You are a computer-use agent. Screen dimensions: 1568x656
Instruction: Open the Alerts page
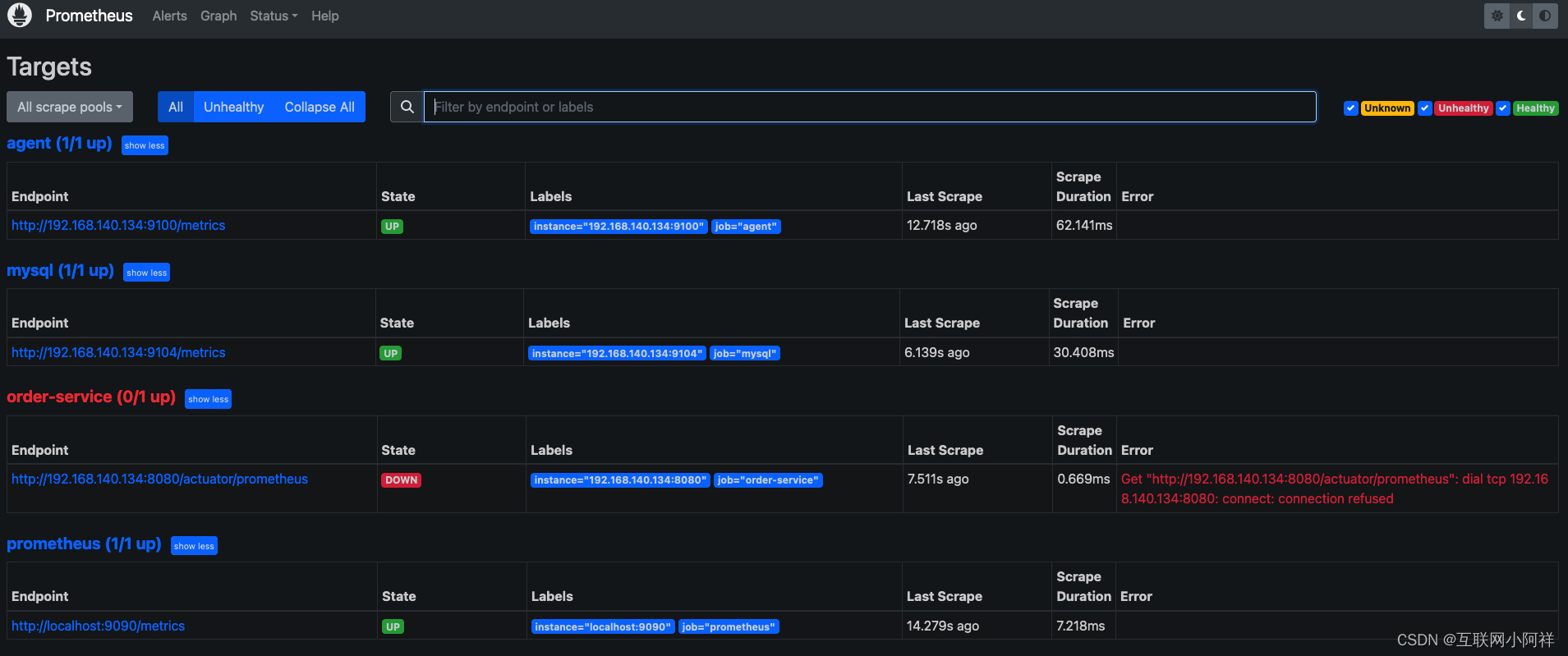tap(169, 16)
